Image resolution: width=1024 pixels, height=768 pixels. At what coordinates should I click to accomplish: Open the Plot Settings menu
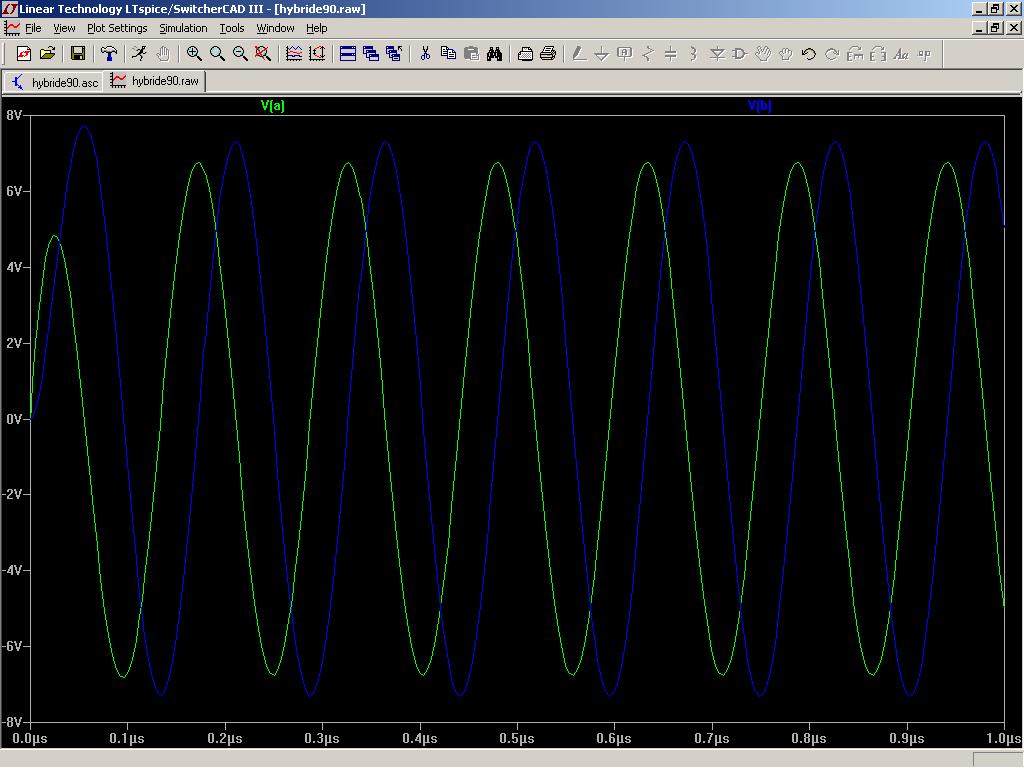pos(117,28)
